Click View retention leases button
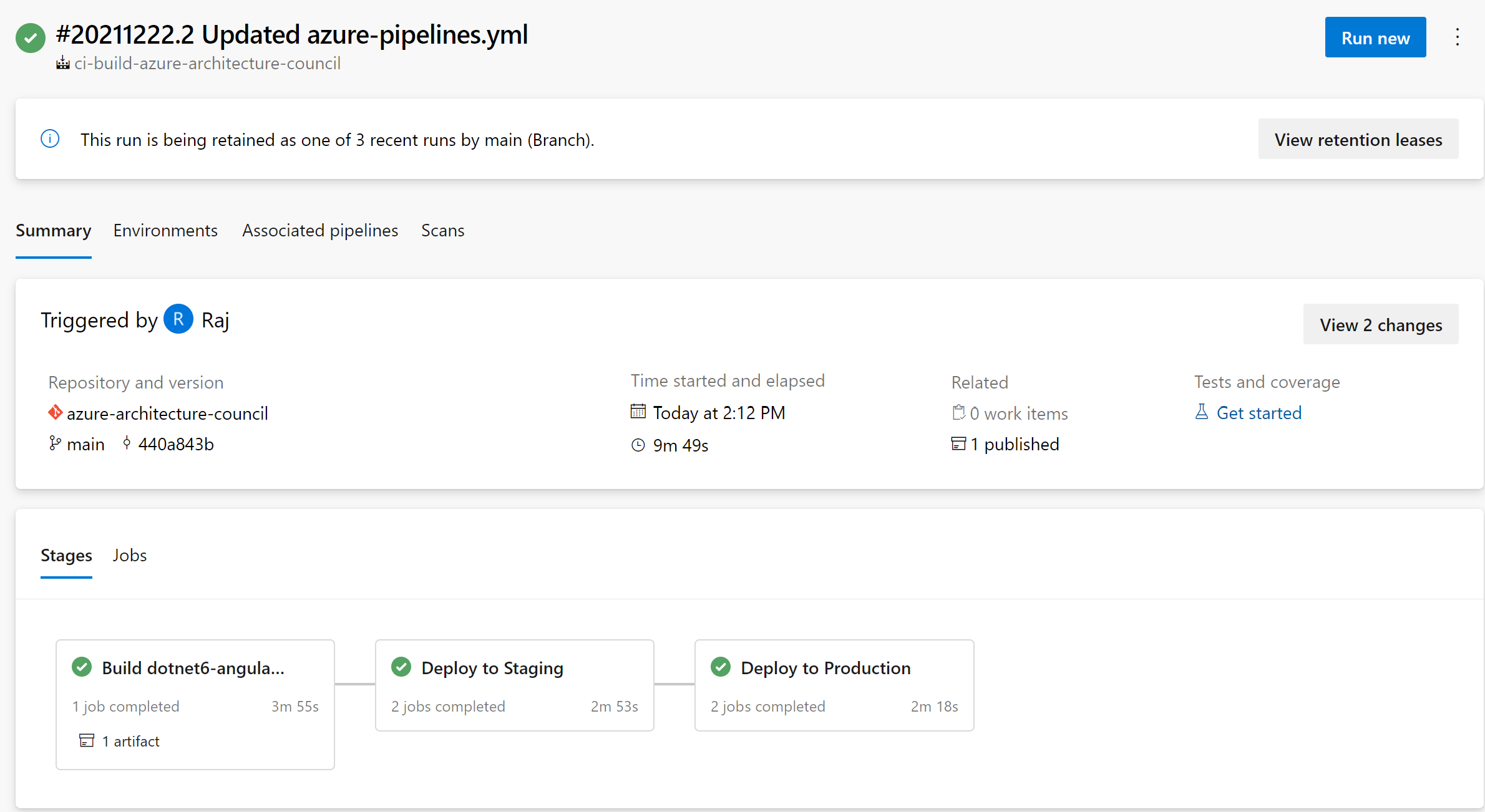Image resolution: width=1485 pixels, height=812 pixels. 1358,139
